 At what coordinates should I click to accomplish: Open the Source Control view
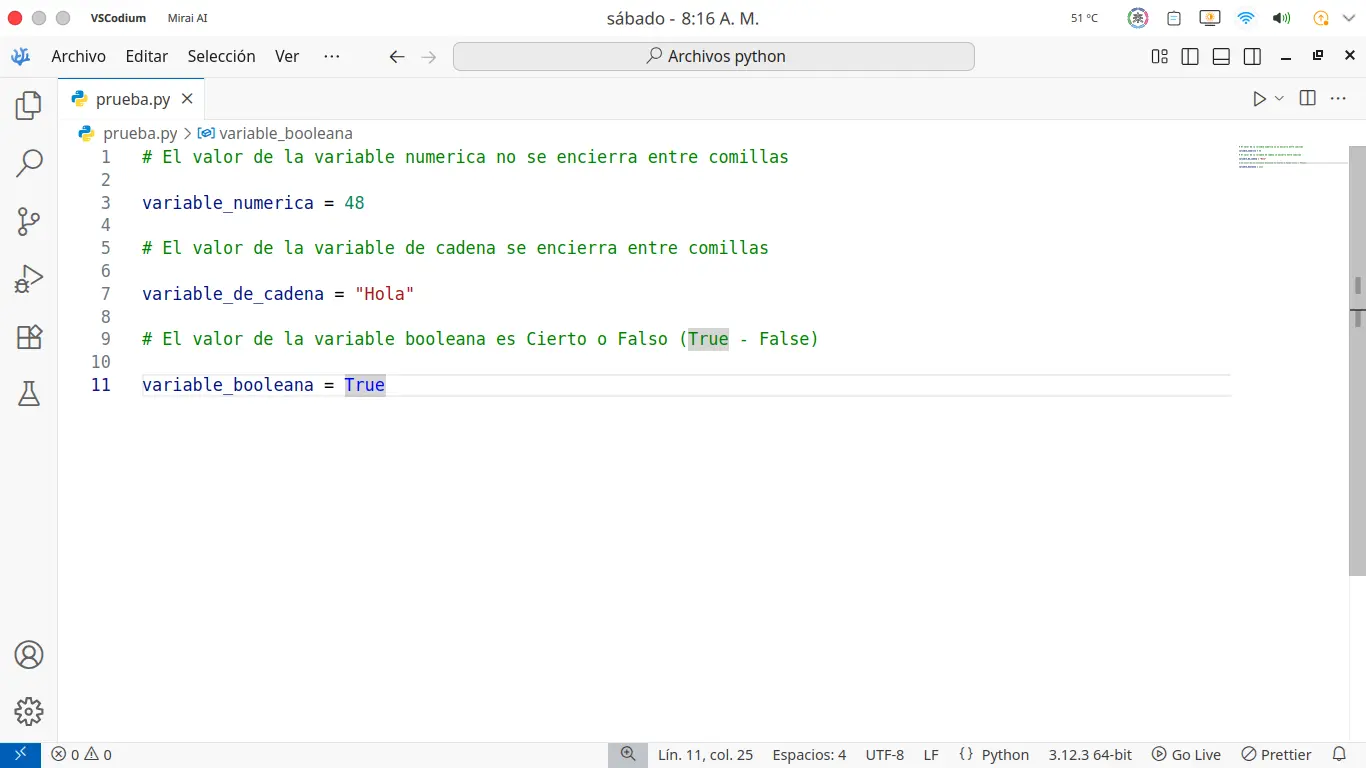pyautogui.click(x=29, y=221)
